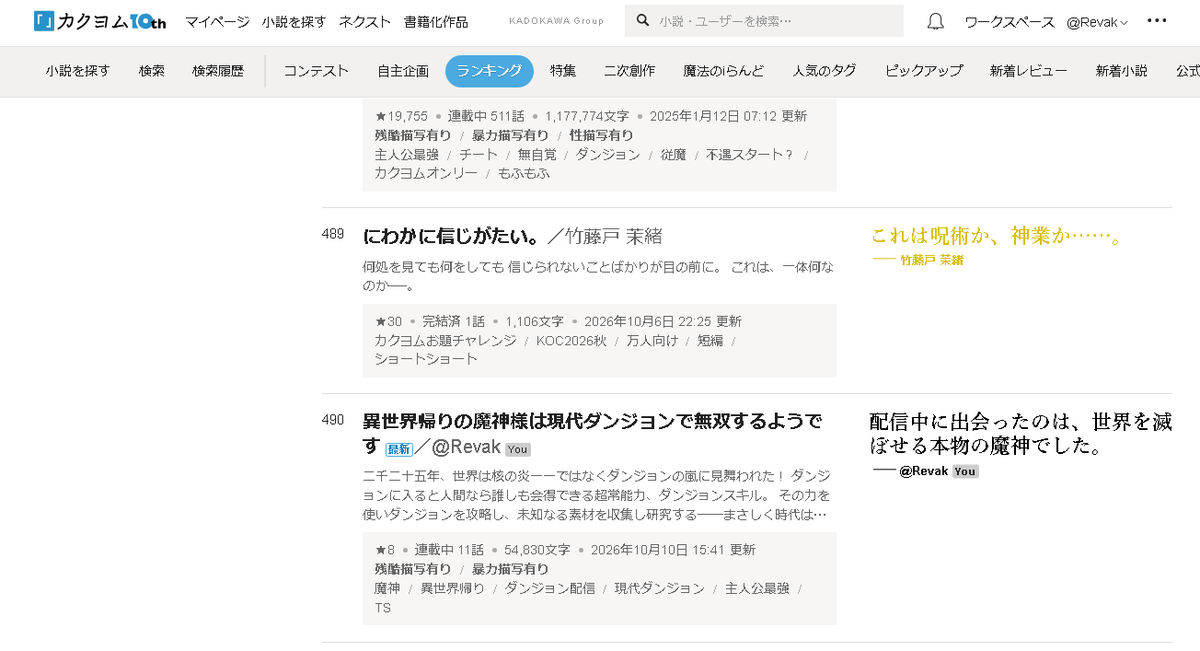Screen dimensions: 1200x651
Task: Click the カクヨムオンリー tag
Action: [x=426, y=173]
